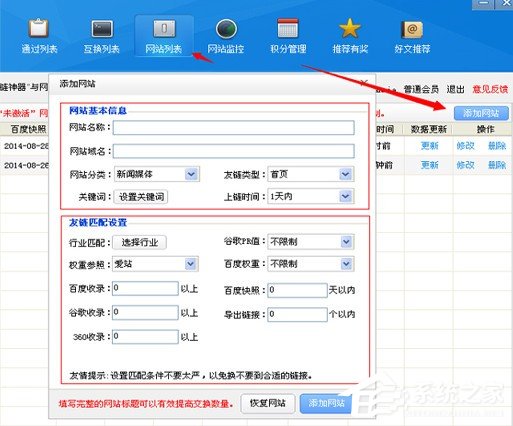The image size is (513, 426).
Task: Click the 意见反馈 link
Action: tap(490, 89)
